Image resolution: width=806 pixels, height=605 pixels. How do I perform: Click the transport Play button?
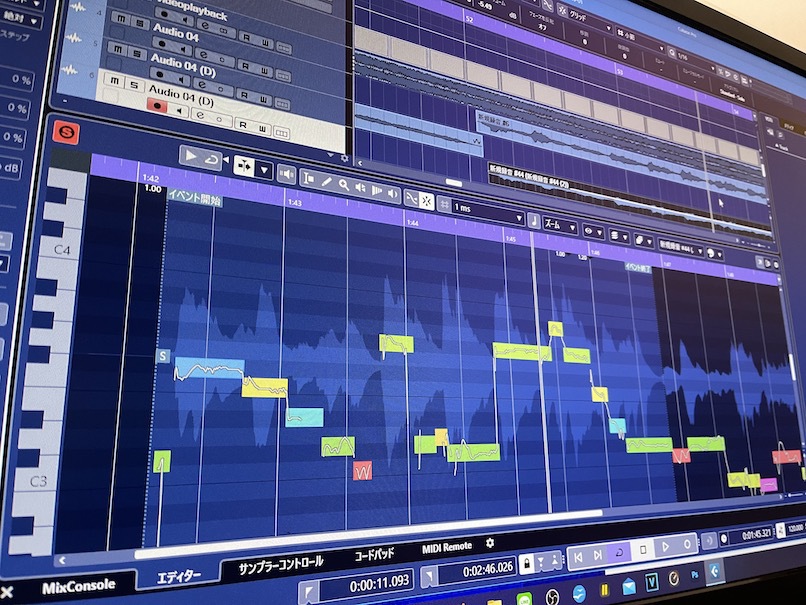point(666,546)
